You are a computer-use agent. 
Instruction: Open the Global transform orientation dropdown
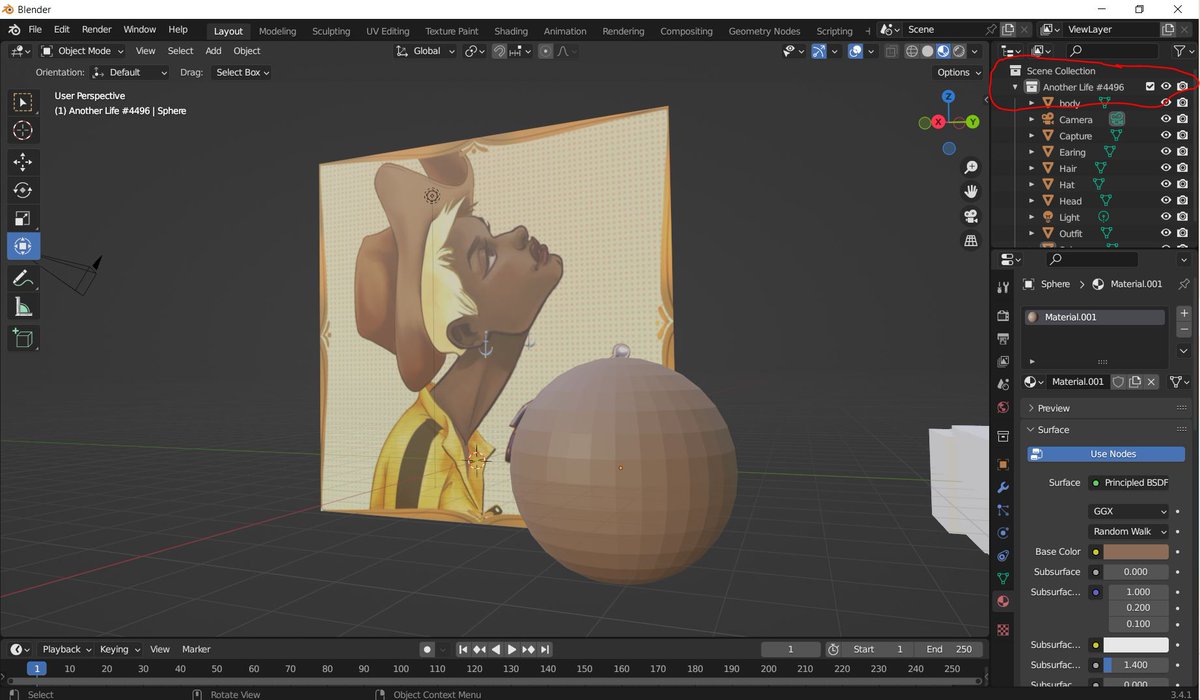(x=426, y=51)
